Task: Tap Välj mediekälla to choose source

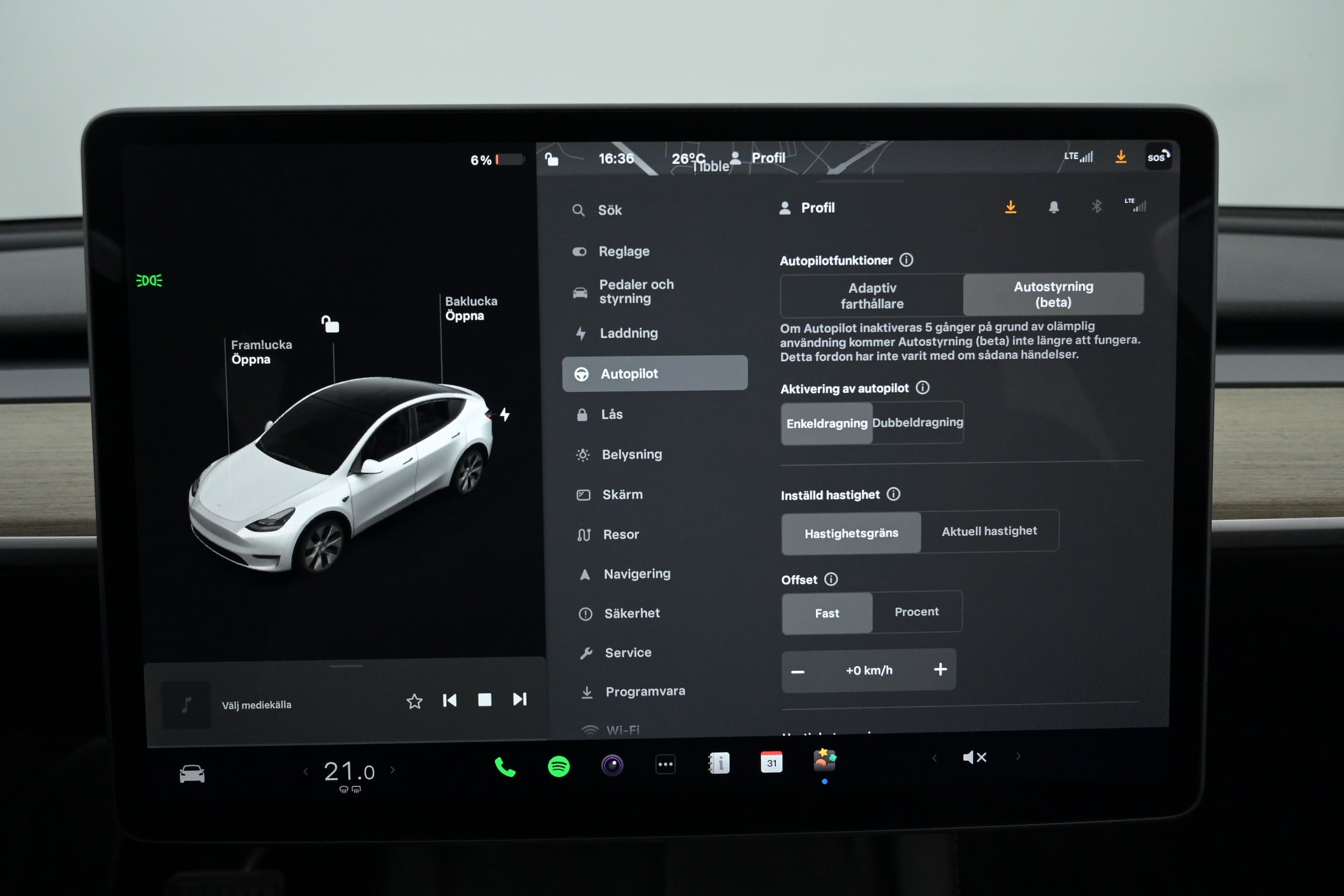Action: (256, 705)
